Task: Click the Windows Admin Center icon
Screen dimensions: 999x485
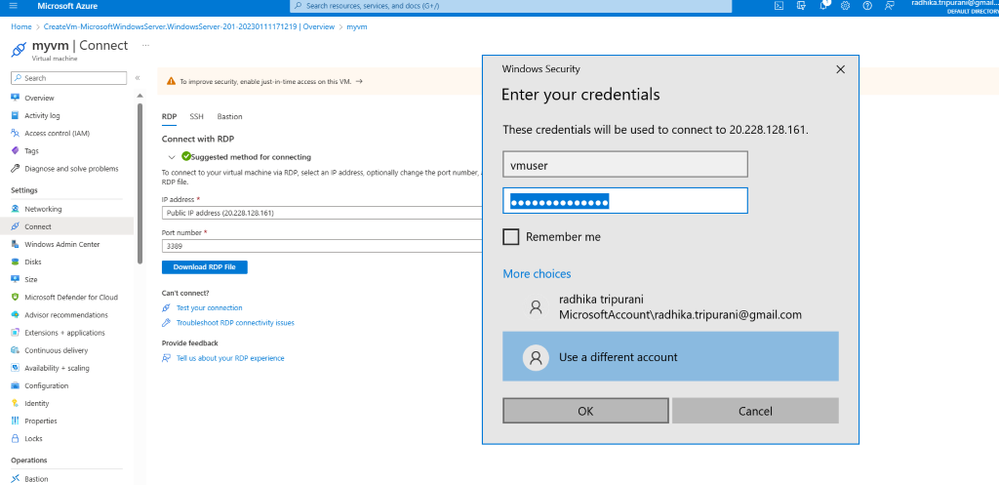Action: tap(15, 244)
